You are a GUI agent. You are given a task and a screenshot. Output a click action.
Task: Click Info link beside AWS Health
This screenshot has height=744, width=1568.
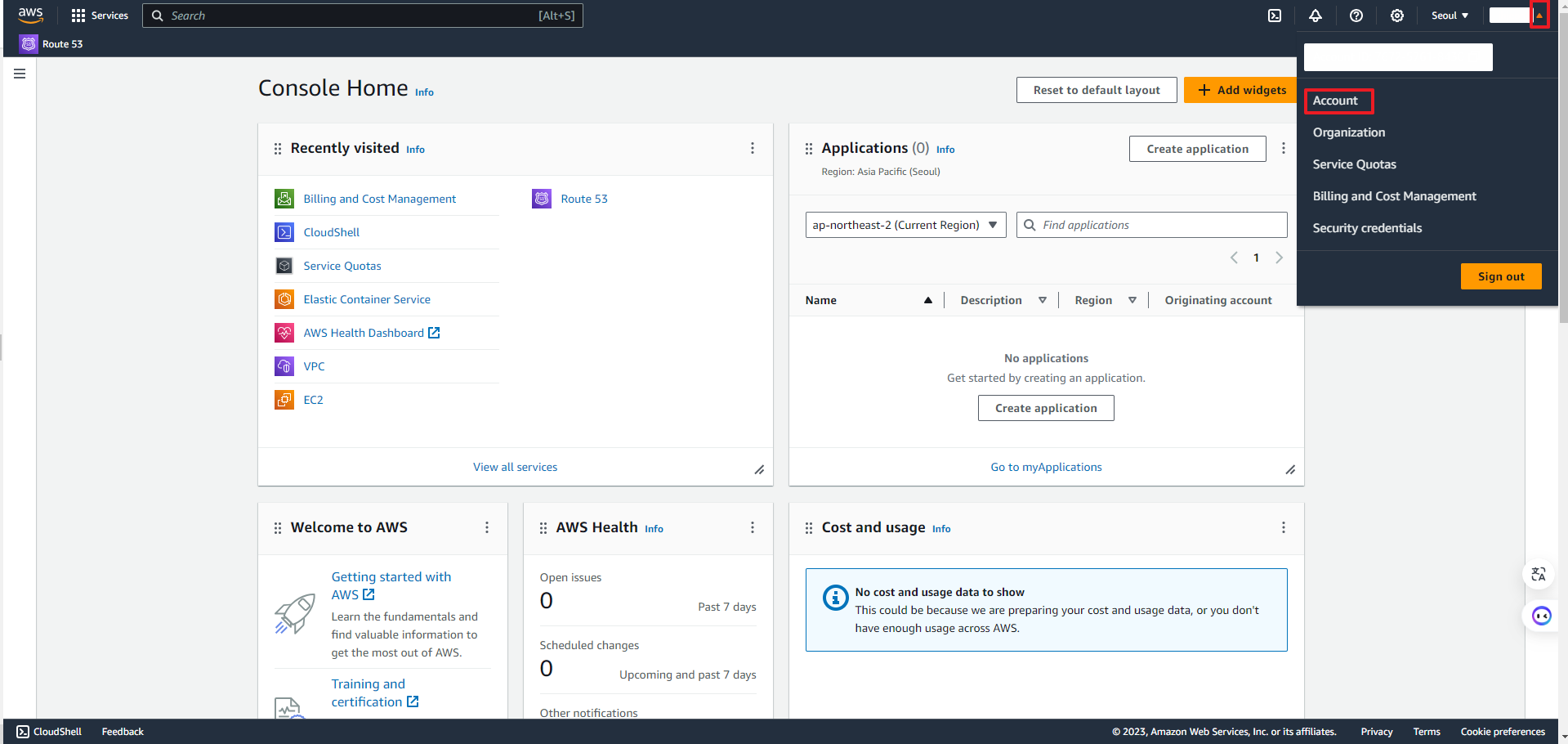tap(654, 529)
